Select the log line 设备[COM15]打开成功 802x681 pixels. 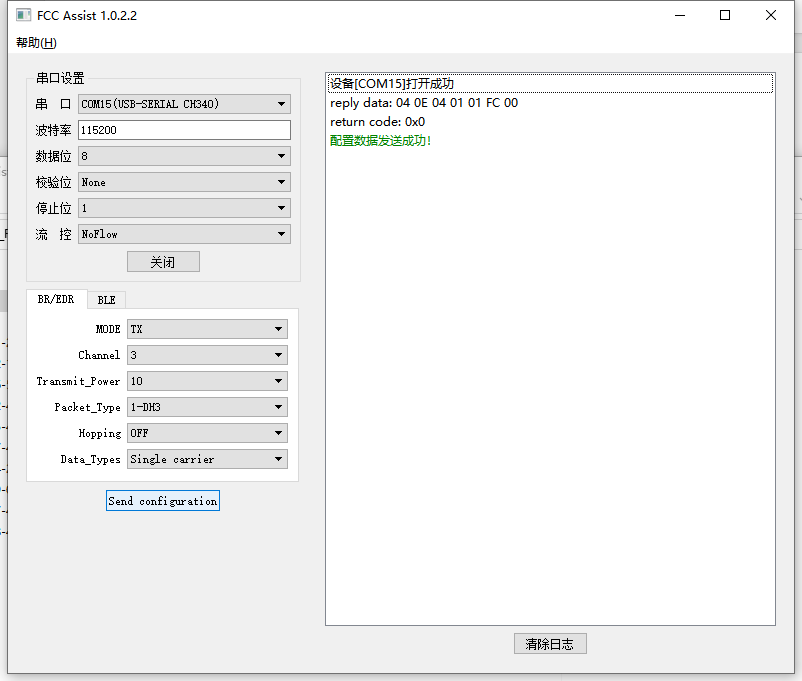[550, 83]
